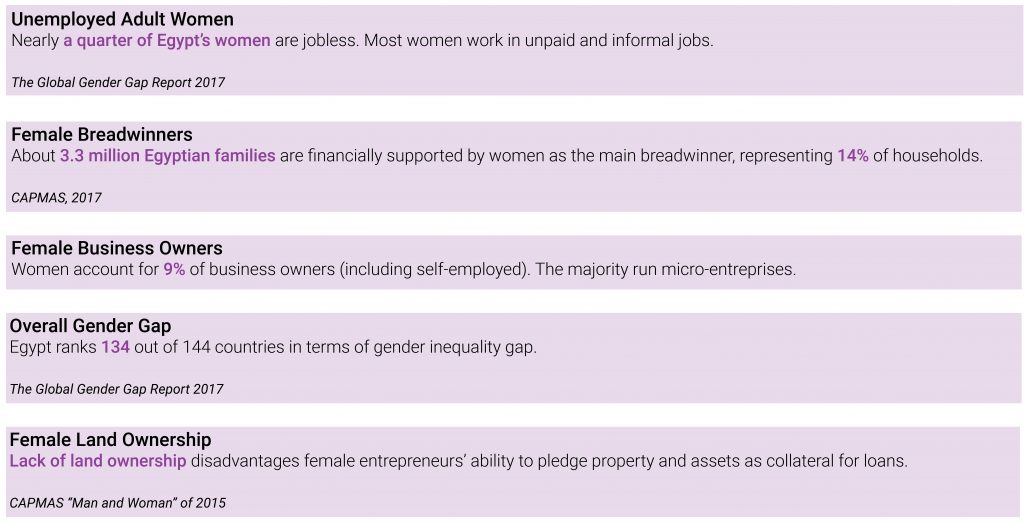Select 'a quarter of Egypt's women' highlighted text
The image size is (1024, 523).
(167, 40)
